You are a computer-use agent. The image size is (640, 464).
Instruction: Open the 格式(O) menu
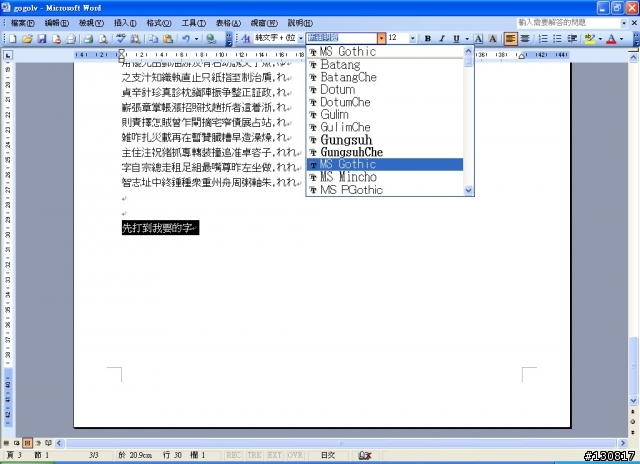[159, 23]
